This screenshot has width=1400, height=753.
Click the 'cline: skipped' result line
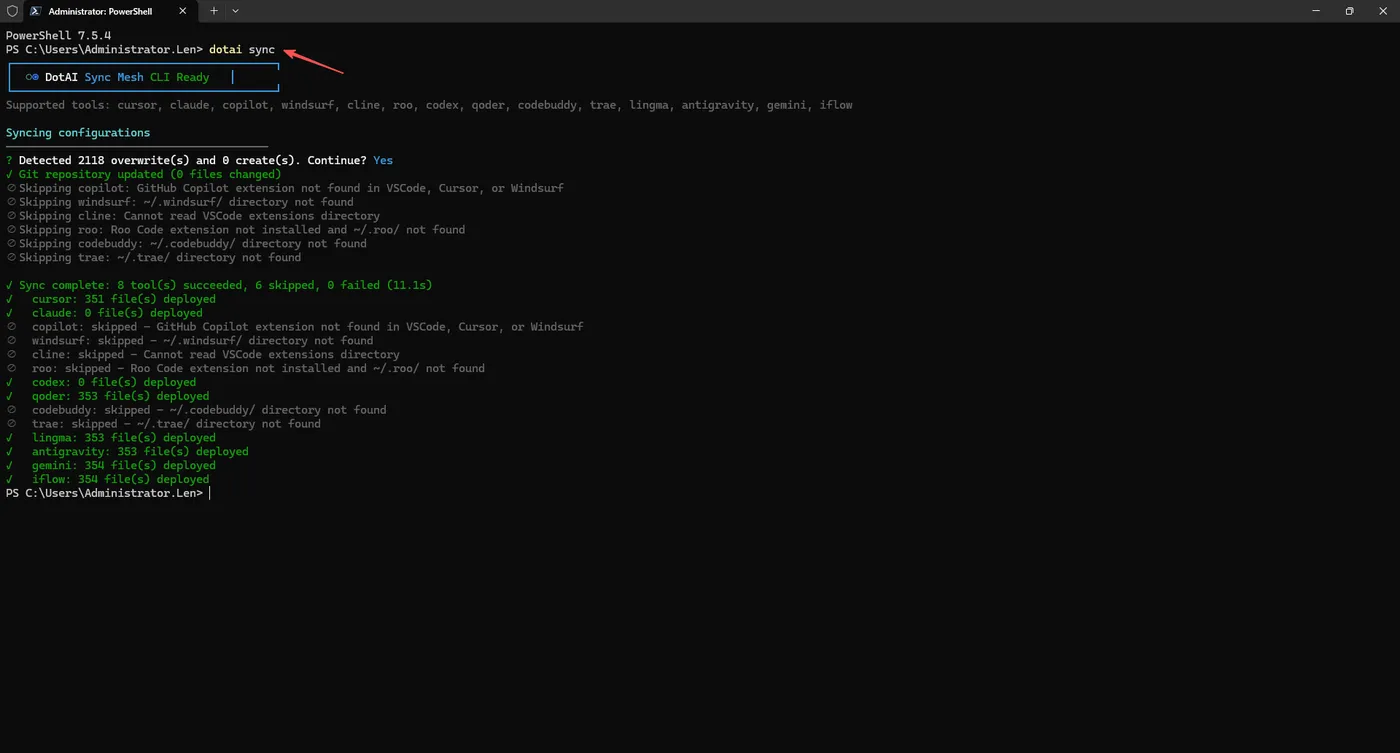point(203,355)
